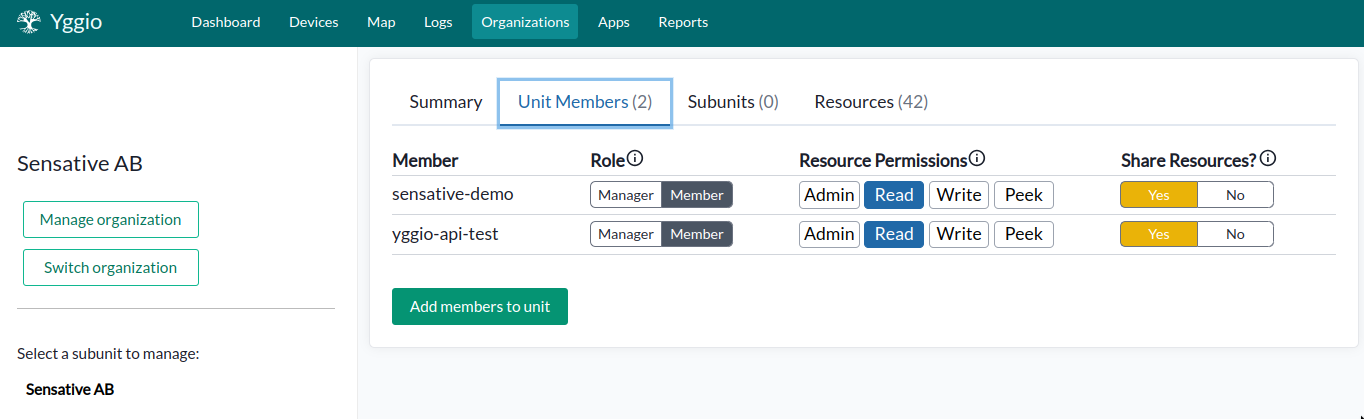Screen dimensions: 1364x419
Task: Click Add members to unit button
Action: 480,307
